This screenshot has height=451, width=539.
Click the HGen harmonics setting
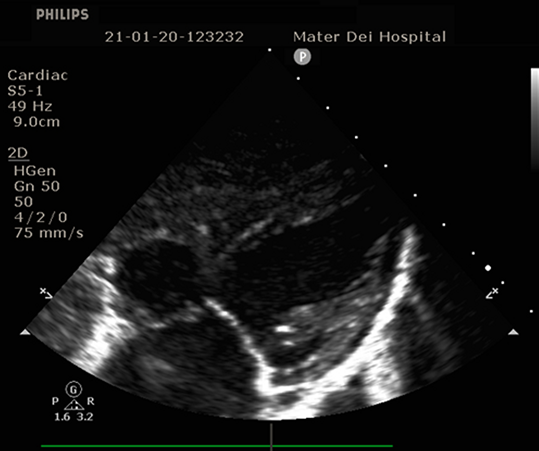[x=35, y=170]
